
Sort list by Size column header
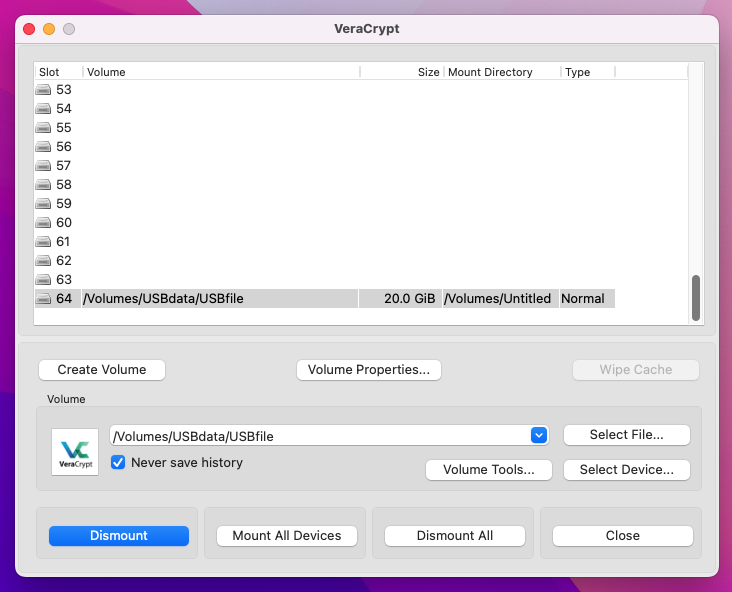(x=401, y=72)
